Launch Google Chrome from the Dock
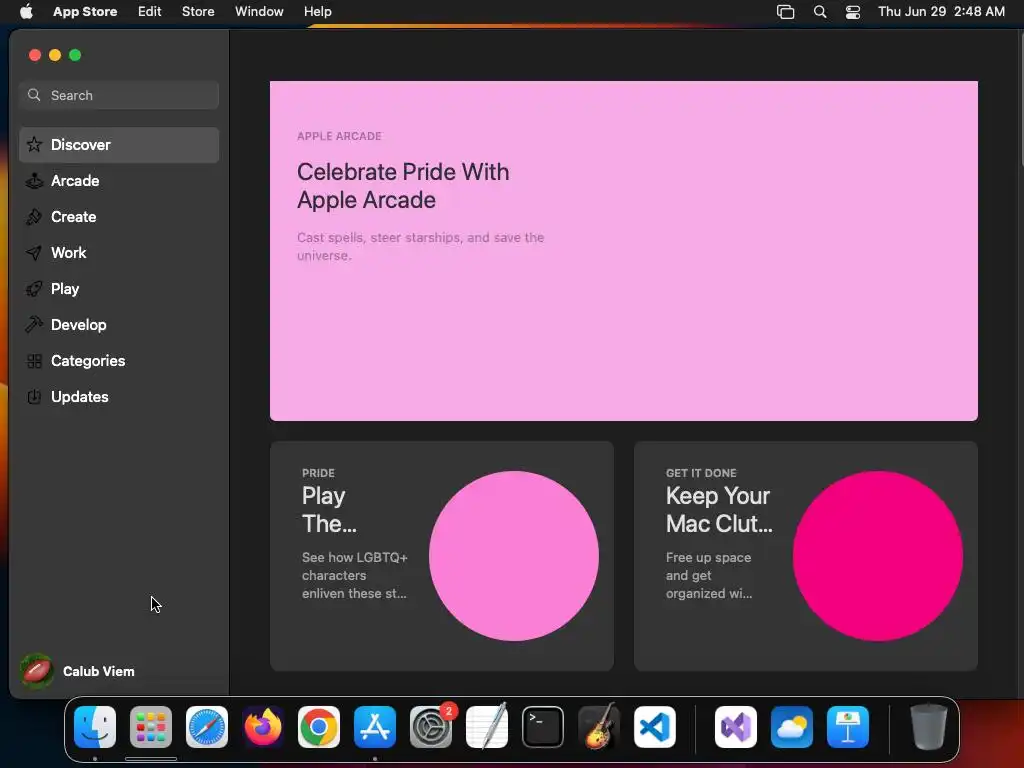 [x=319, y=727]
